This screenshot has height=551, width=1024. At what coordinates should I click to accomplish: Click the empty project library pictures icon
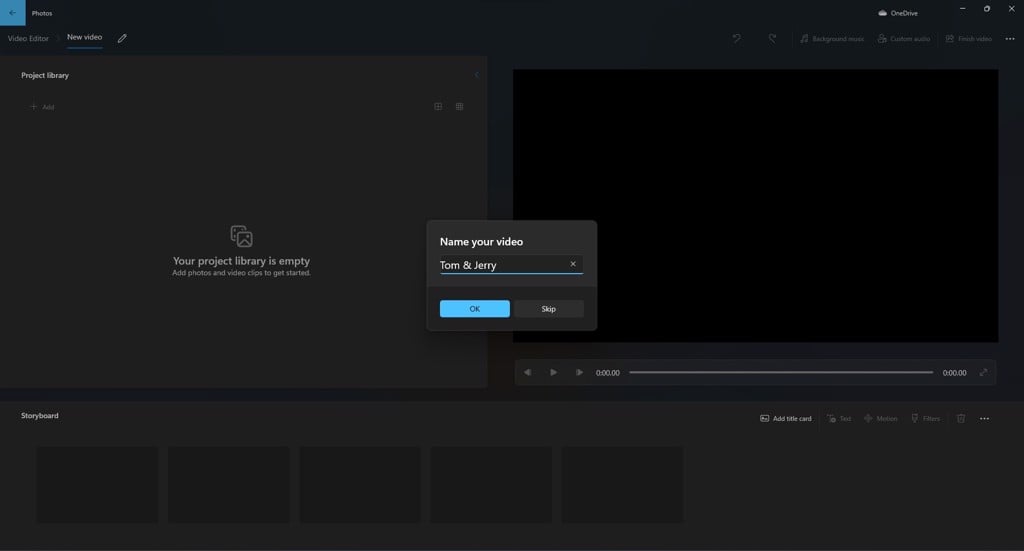coord(242,236)
